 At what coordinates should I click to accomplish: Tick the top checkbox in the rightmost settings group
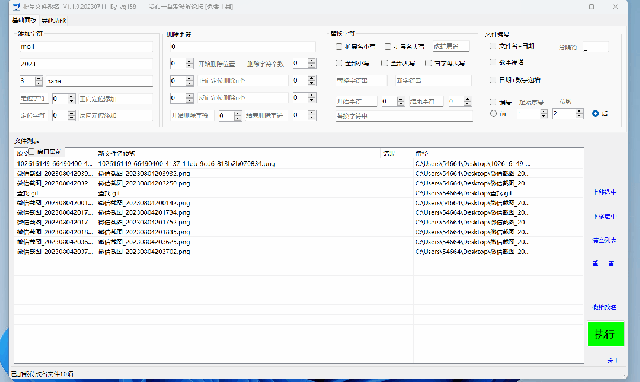pos(493,46)
